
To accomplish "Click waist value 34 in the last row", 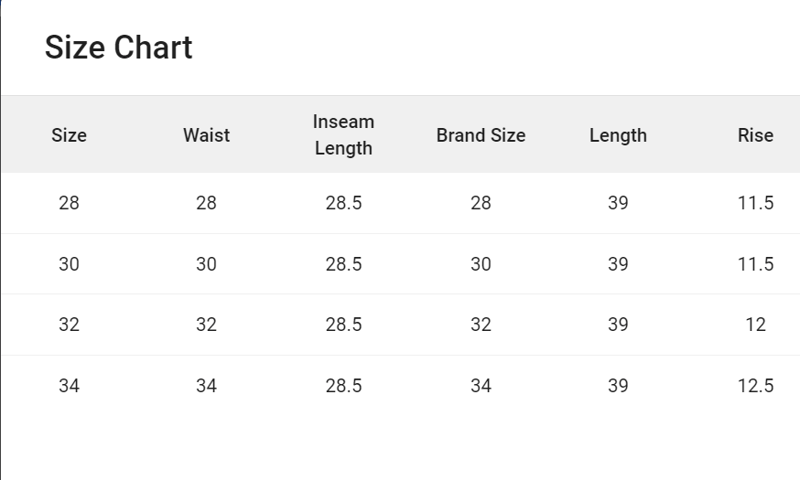I will point(206,386).
